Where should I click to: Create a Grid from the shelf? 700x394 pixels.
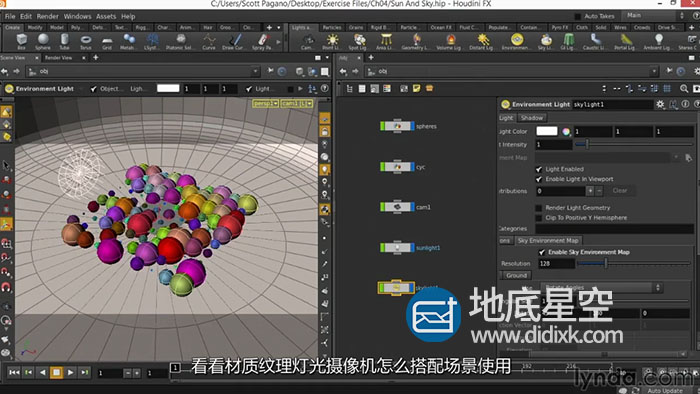click(x=107, y=41)
